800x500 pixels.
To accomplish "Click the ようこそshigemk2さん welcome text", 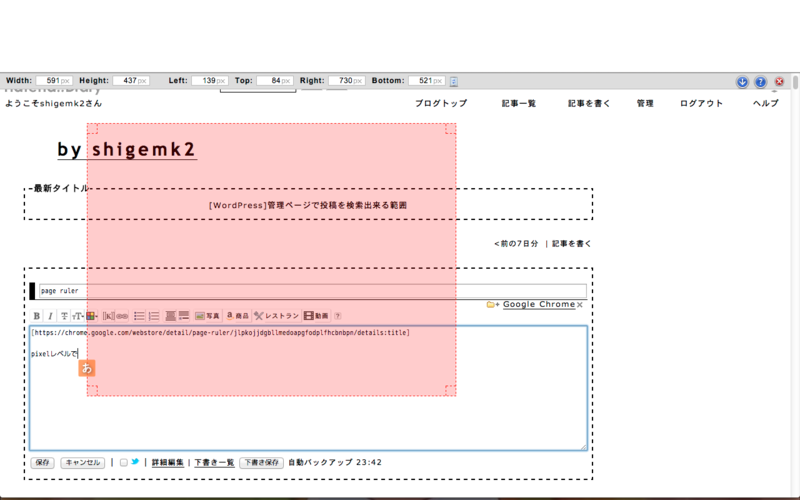I will point(54,104).
